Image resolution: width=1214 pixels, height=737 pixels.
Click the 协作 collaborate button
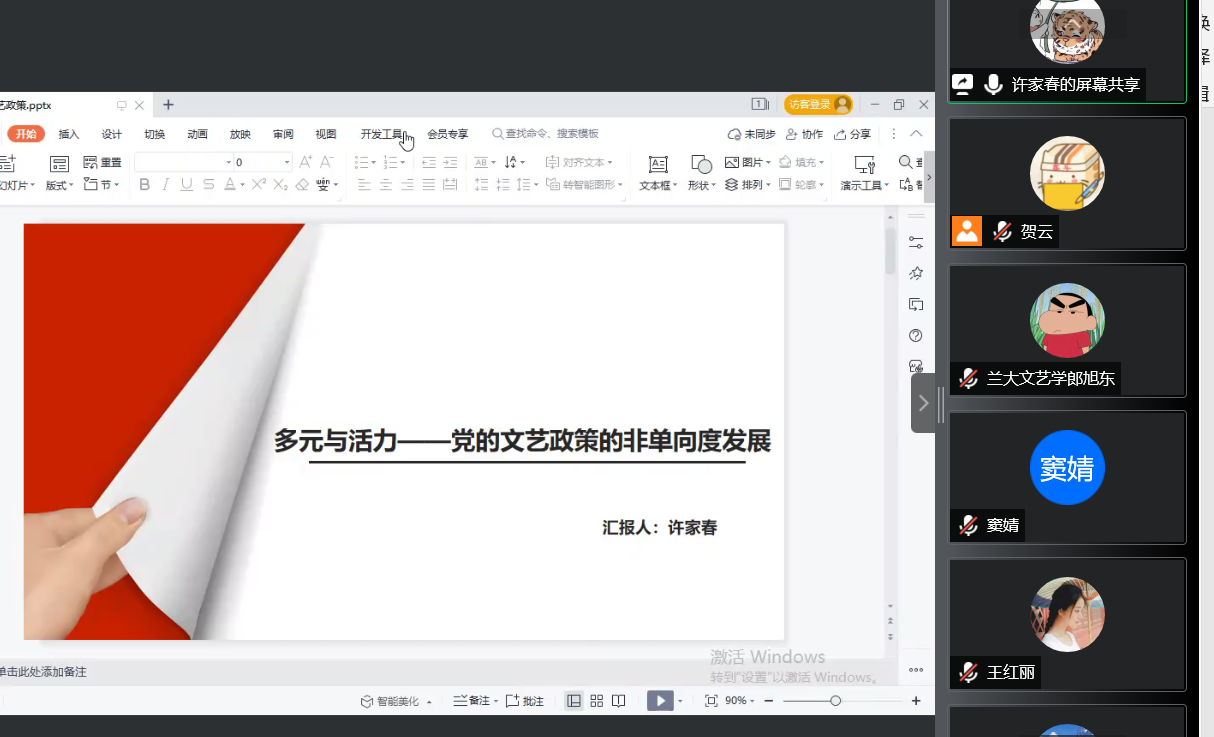[x=804, y=134]
